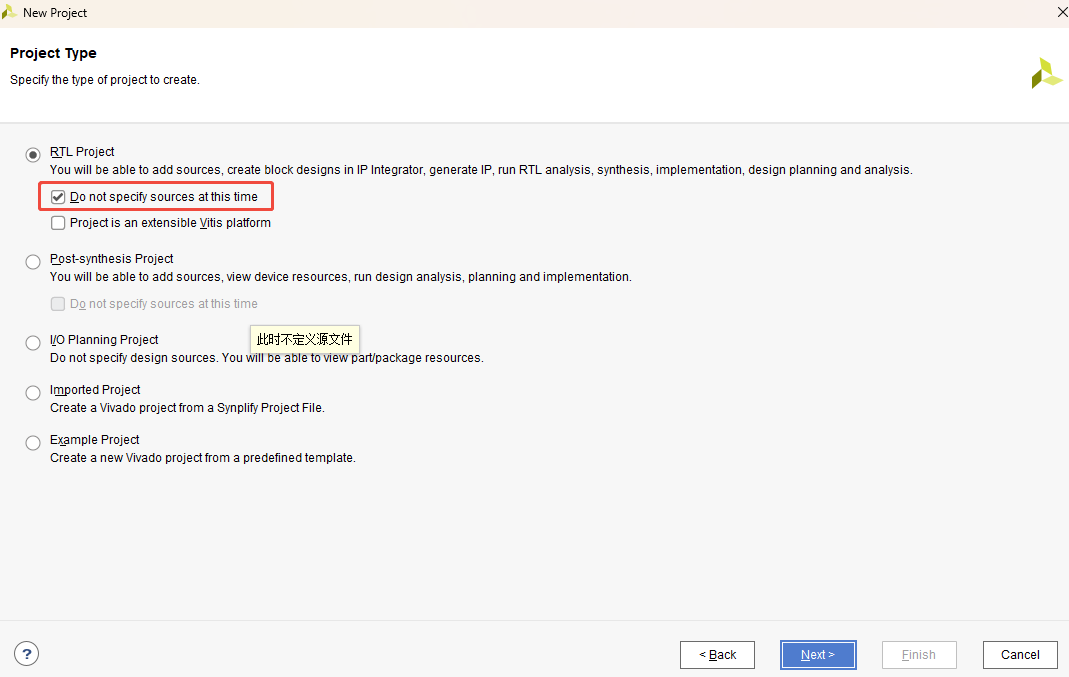This screenshot has width=1069, height=677.
Task: Select the Post-synthesis Project option
Action: pyautogui.click(x=33, y=262)
